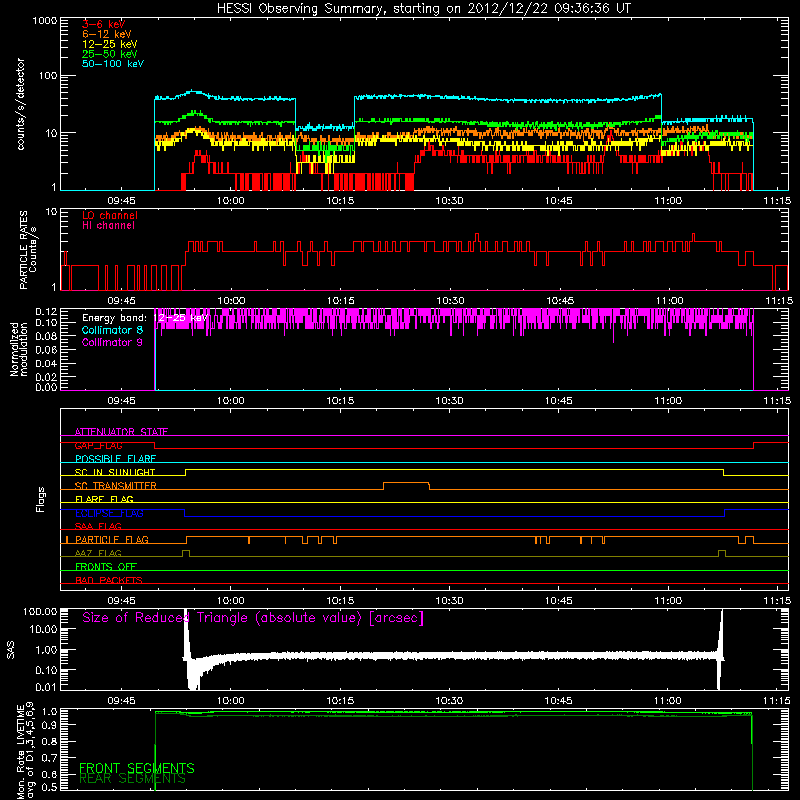
Task: Click the AAZ_FLAG label
Action: 98,553
